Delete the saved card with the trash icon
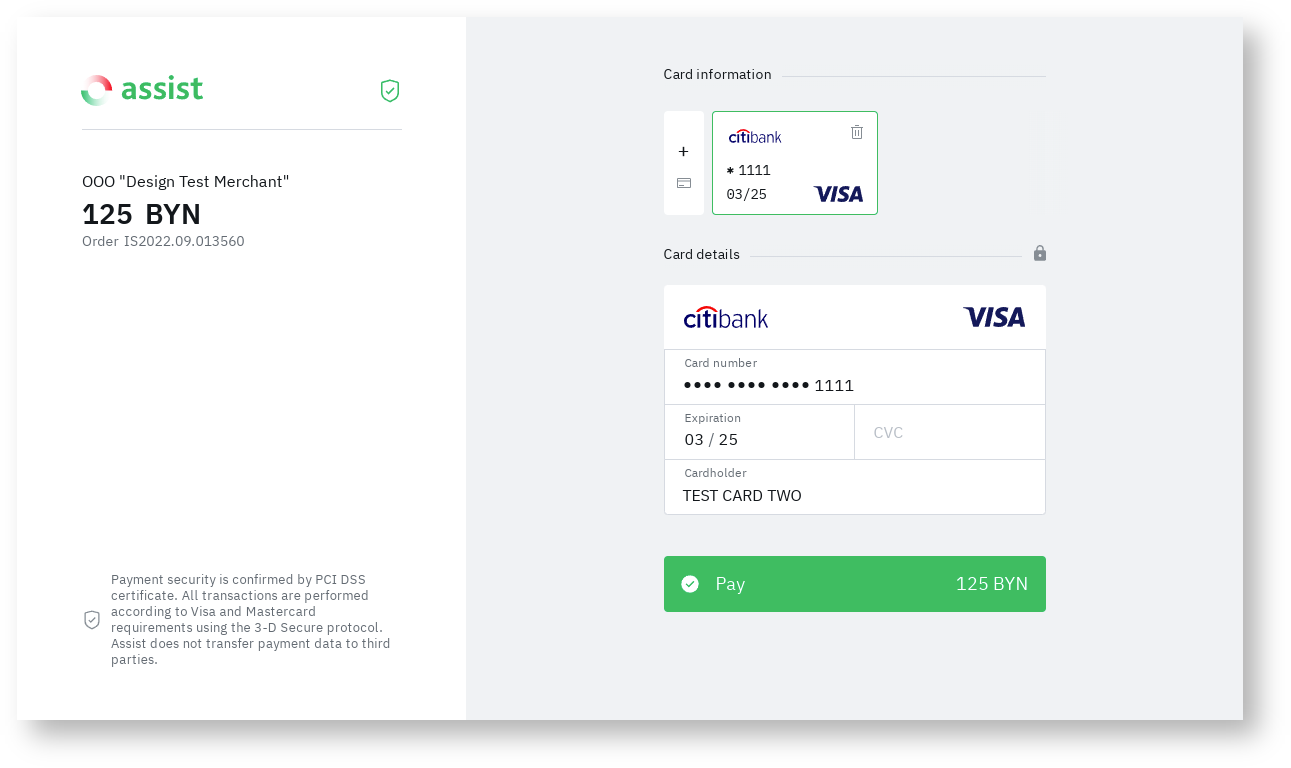The height and width of the screenshot is (768, 1291). (x=857, y=132)
